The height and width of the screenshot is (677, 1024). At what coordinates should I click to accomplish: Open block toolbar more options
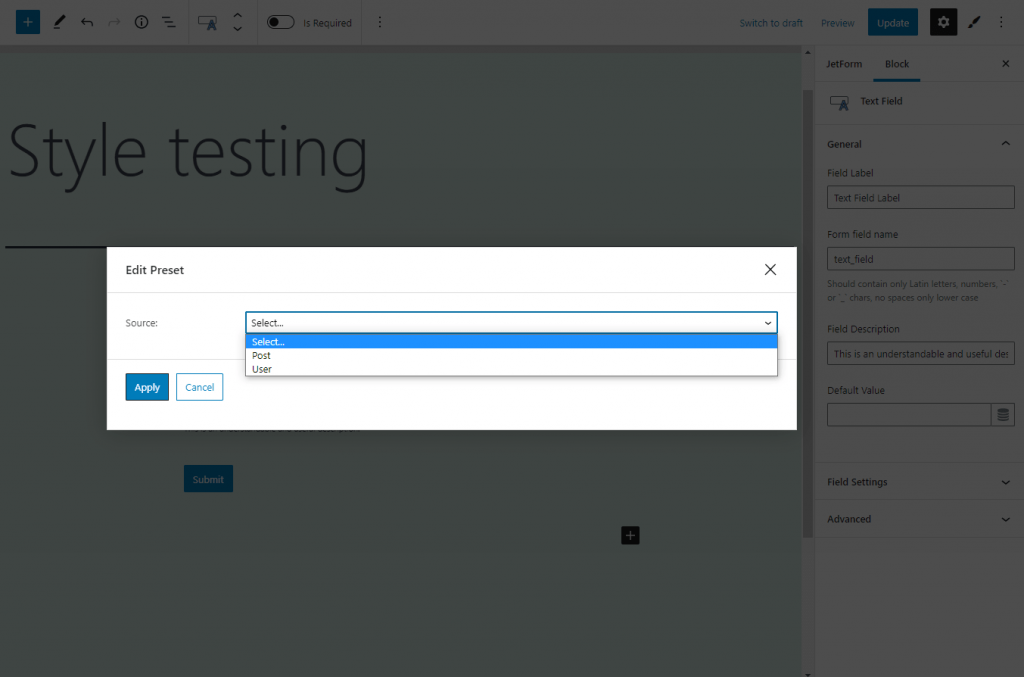click(x=379, y=22)
